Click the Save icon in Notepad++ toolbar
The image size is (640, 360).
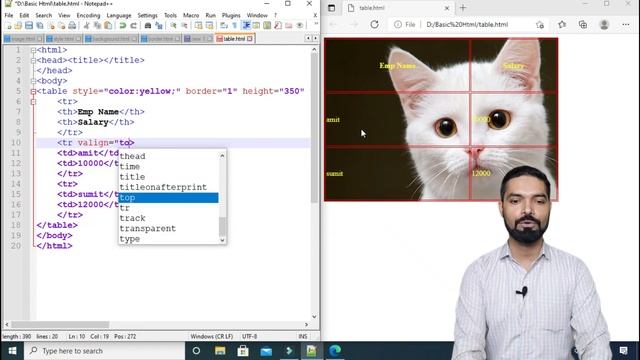tap(29, 26)
